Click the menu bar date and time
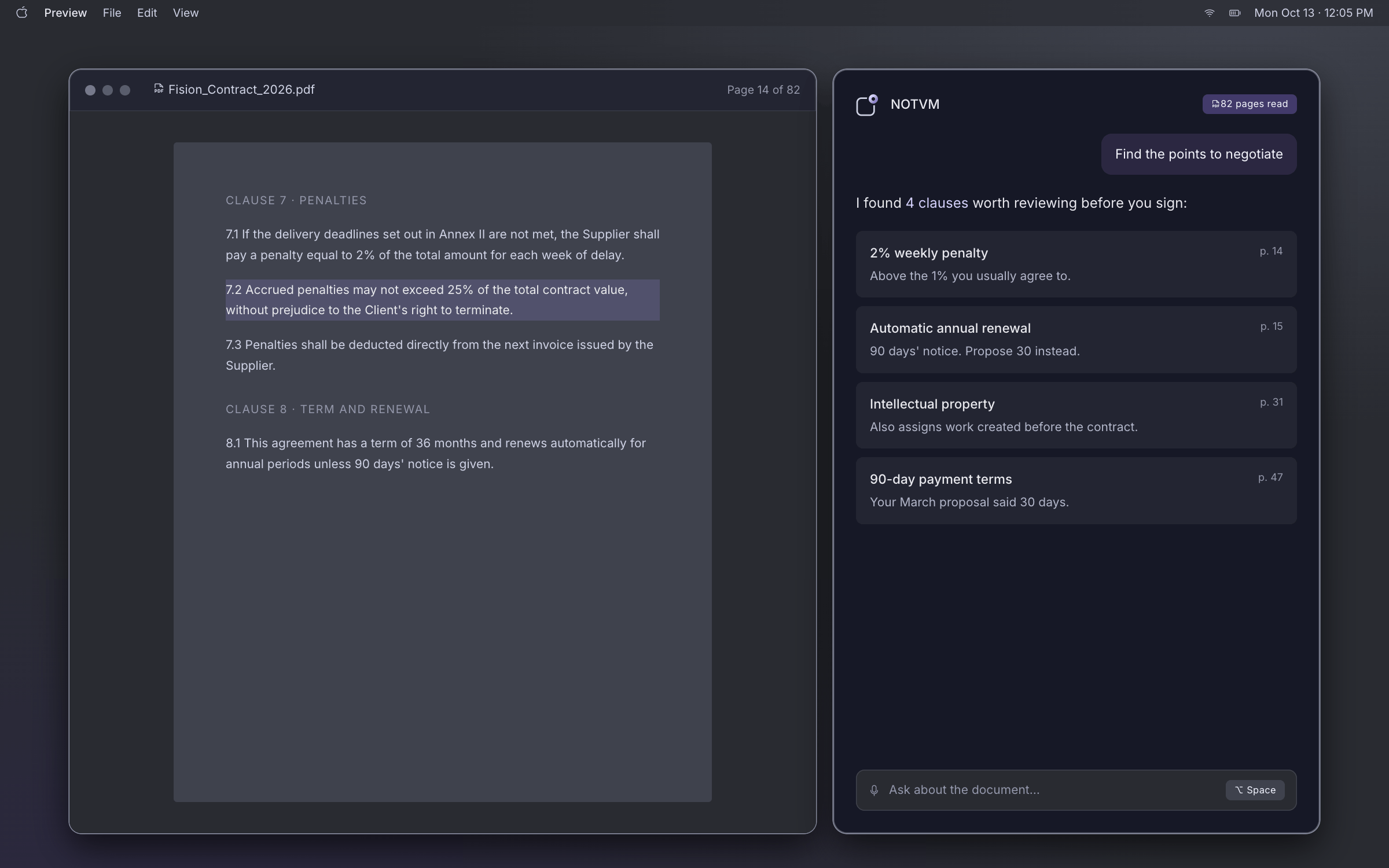Viewport: 1389px width, 868px height. (x=1313, y=13)
